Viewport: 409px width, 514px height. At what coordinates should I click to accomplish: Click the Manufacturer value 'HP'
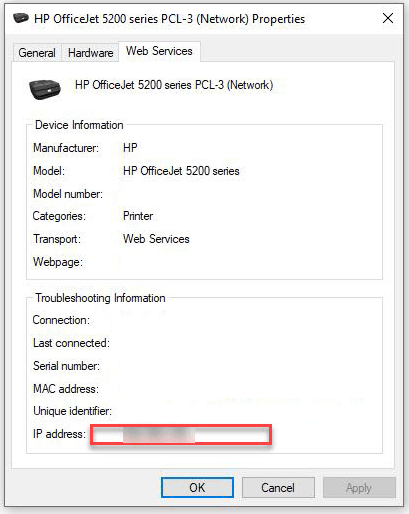pos(130,148)
